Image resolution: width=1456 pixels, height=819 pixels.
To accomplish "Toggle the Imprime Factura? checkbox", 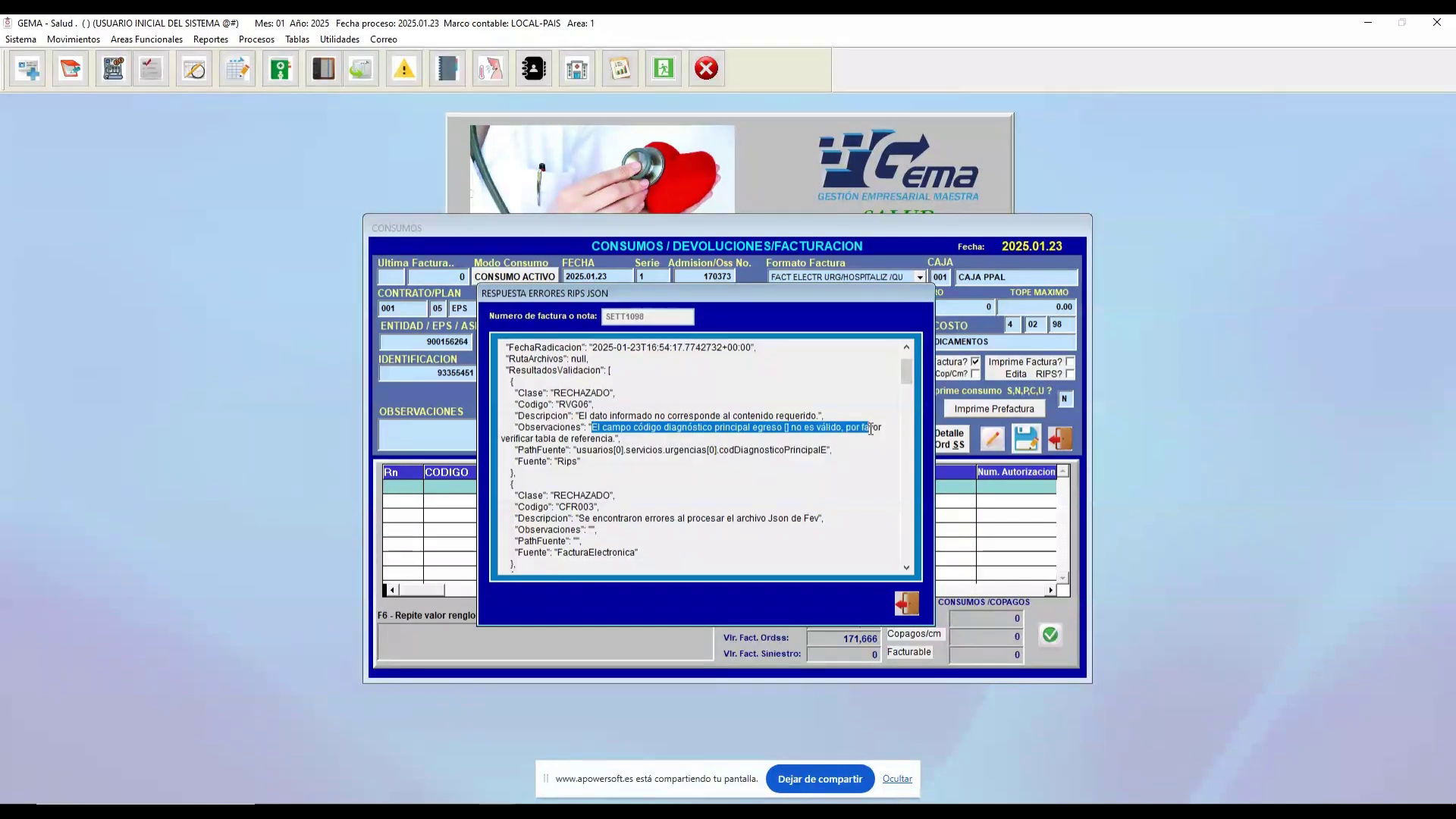I will click(1070, 362).
